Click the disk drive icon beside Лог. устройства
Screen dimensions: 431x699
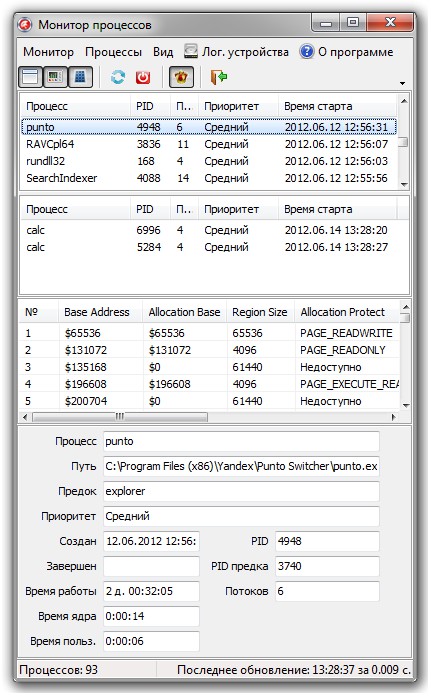tap(191, 51)
